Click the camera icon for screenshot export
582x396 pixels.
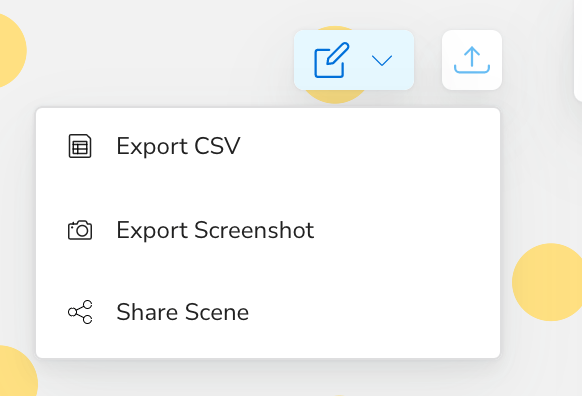(80, 230)
